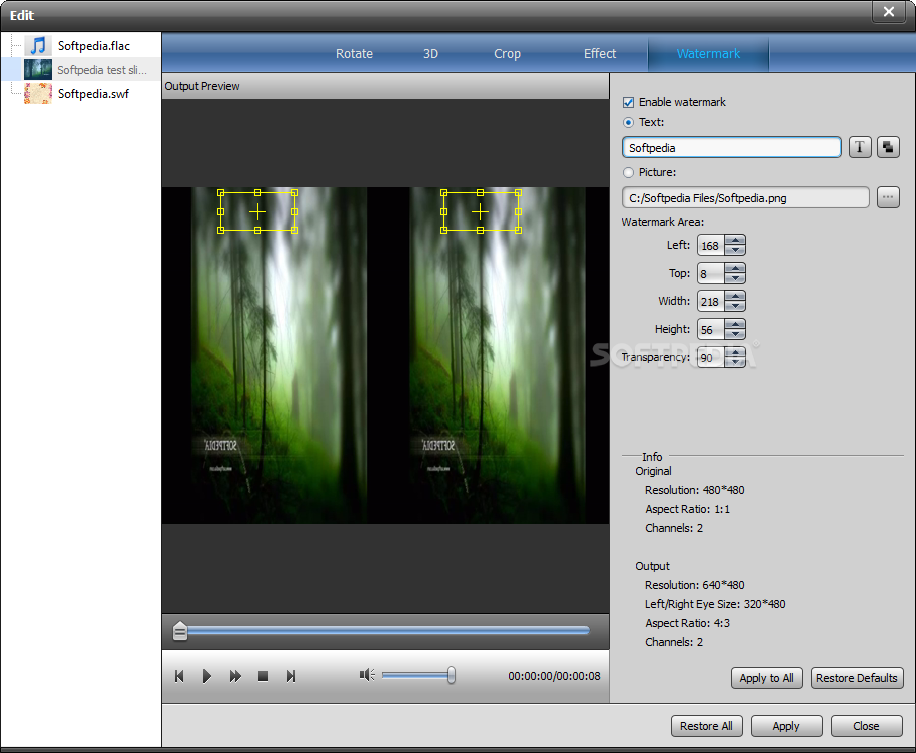Open the text color picker button

point(888,147)
